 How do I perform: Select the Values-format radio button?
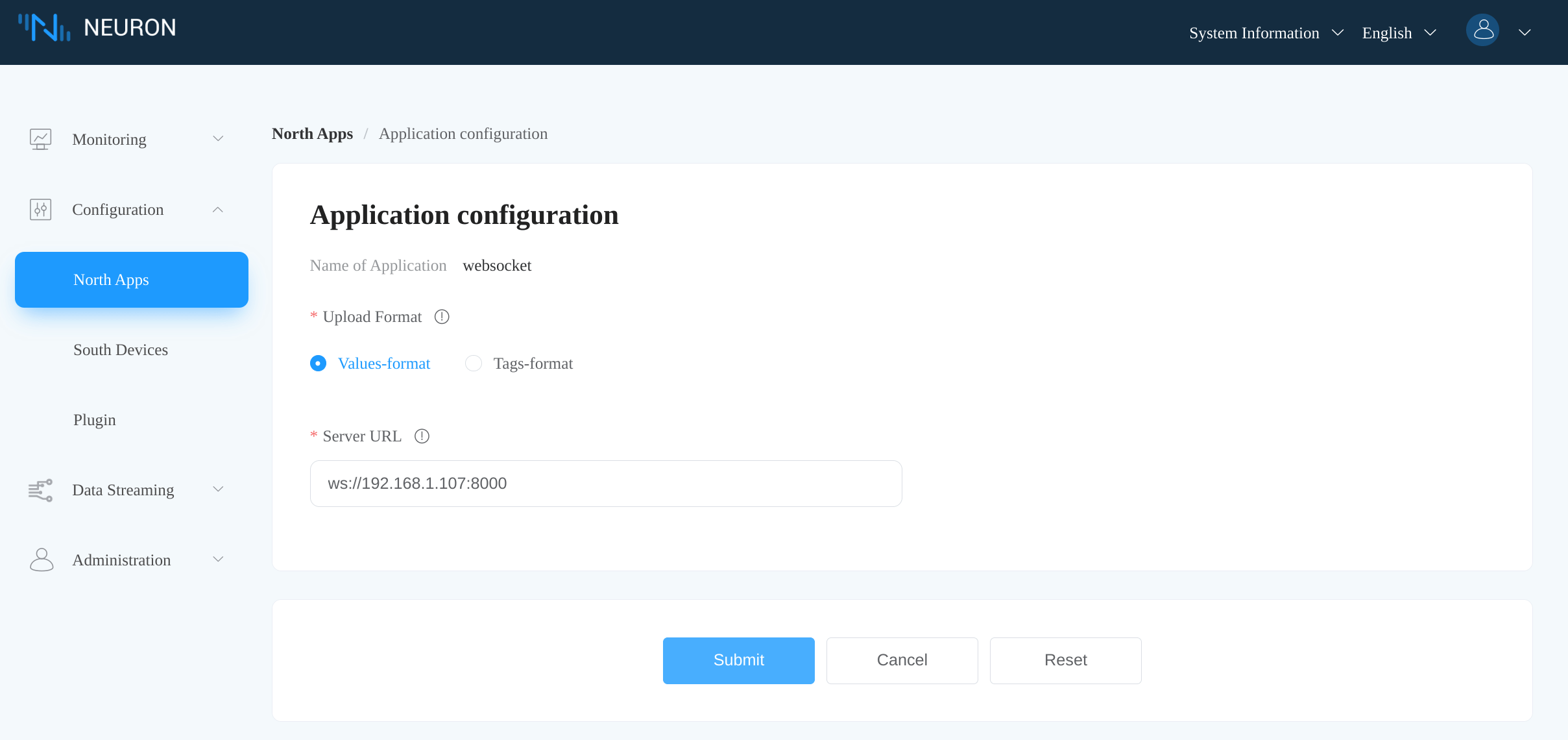[318, 364]
